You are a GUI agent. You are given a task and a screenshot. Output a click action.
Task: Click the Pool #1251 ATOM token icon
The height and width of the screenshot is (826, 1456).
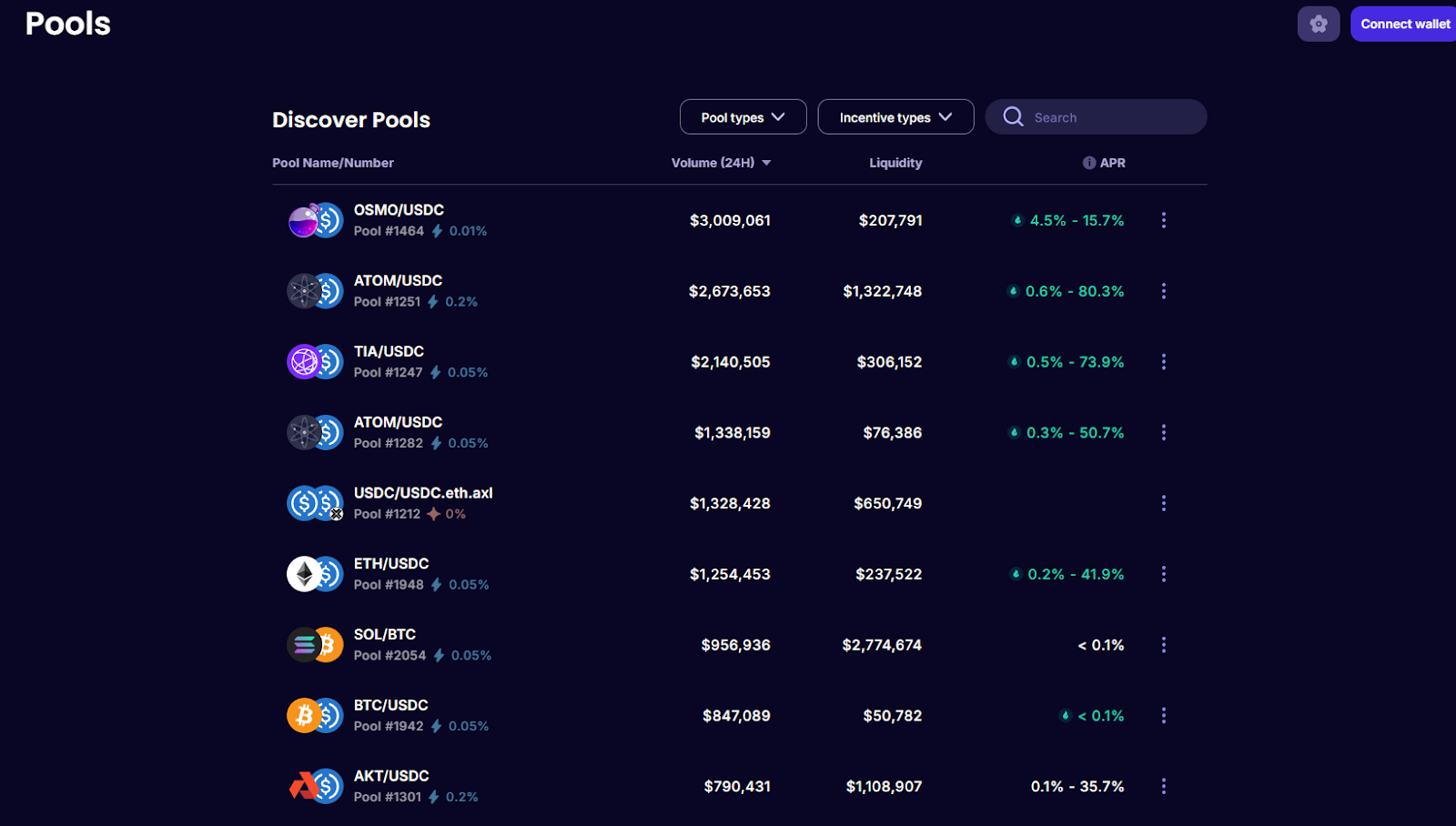click(x=304, y=291)
